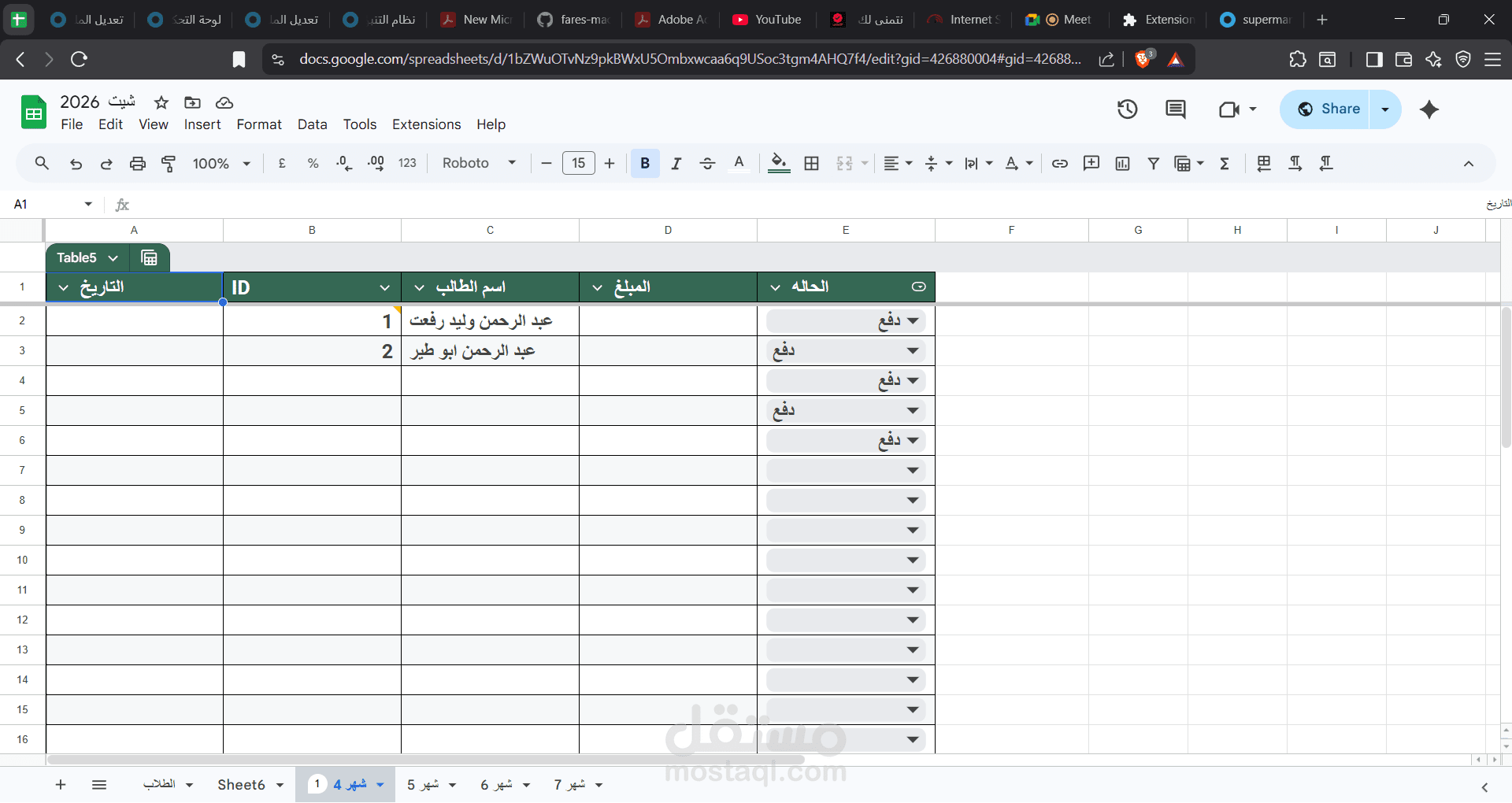The width and height of the screenshot is (1512, 803).
Task: Click the print icon in toolbar
Action: pos(138,163)
